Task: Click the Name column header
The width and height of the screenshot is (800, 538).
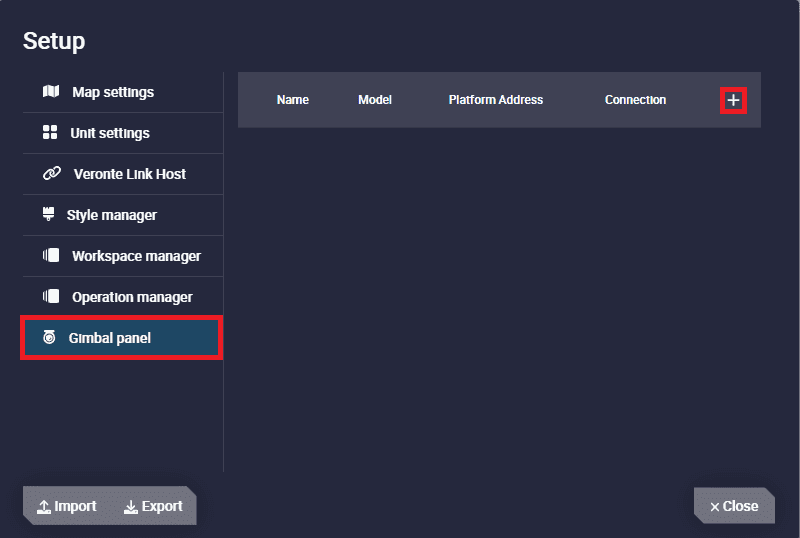Action: pos(293,100)
